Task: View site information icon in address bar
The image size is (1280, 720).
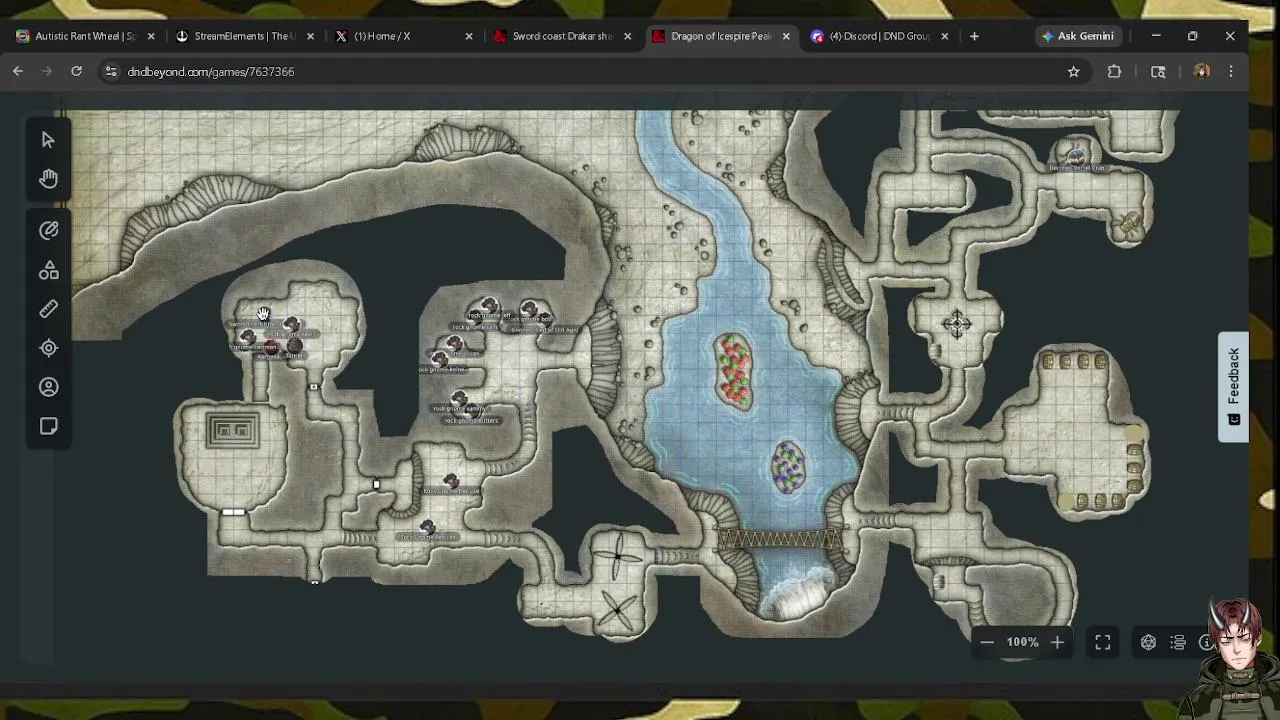Action: coord(111,71)
